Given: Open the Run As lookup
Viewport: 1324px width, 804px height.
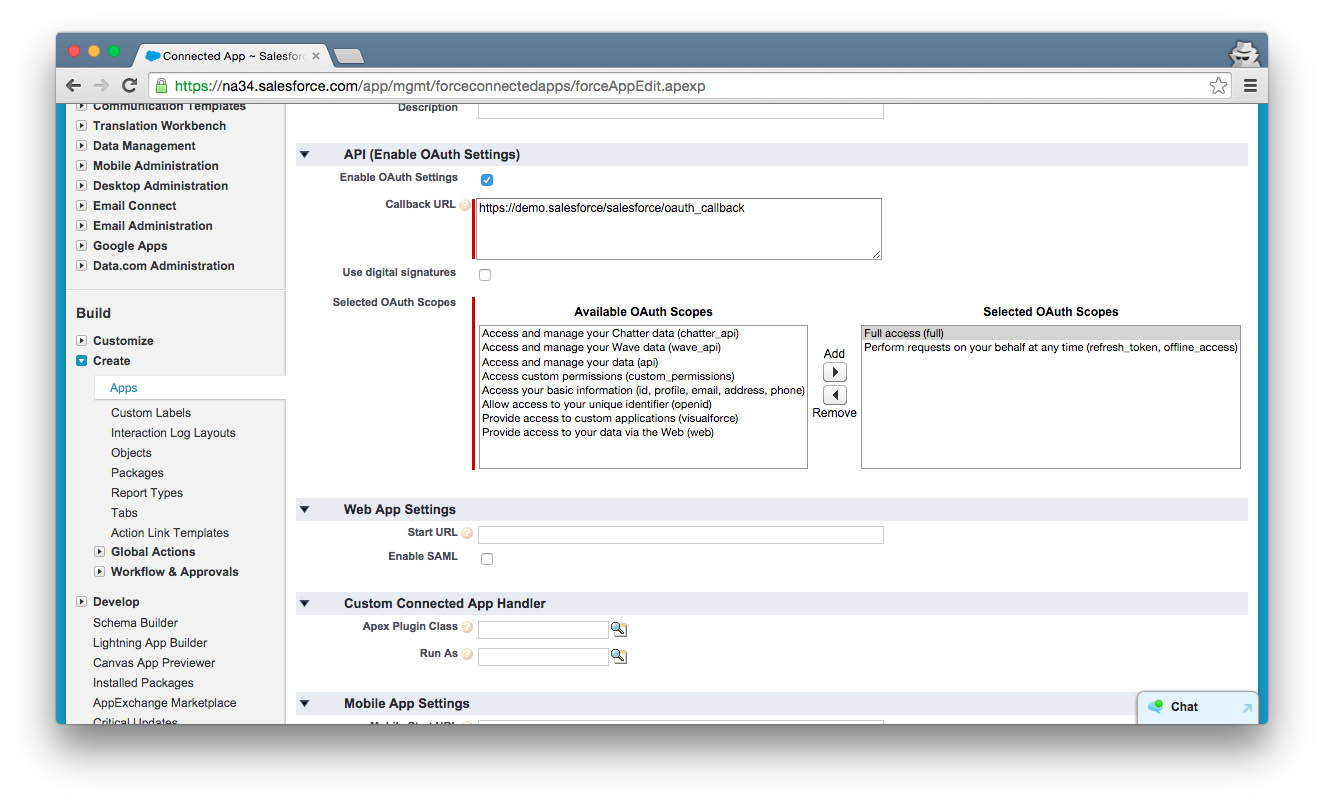Looking at the screenshot, I should 619,656.
